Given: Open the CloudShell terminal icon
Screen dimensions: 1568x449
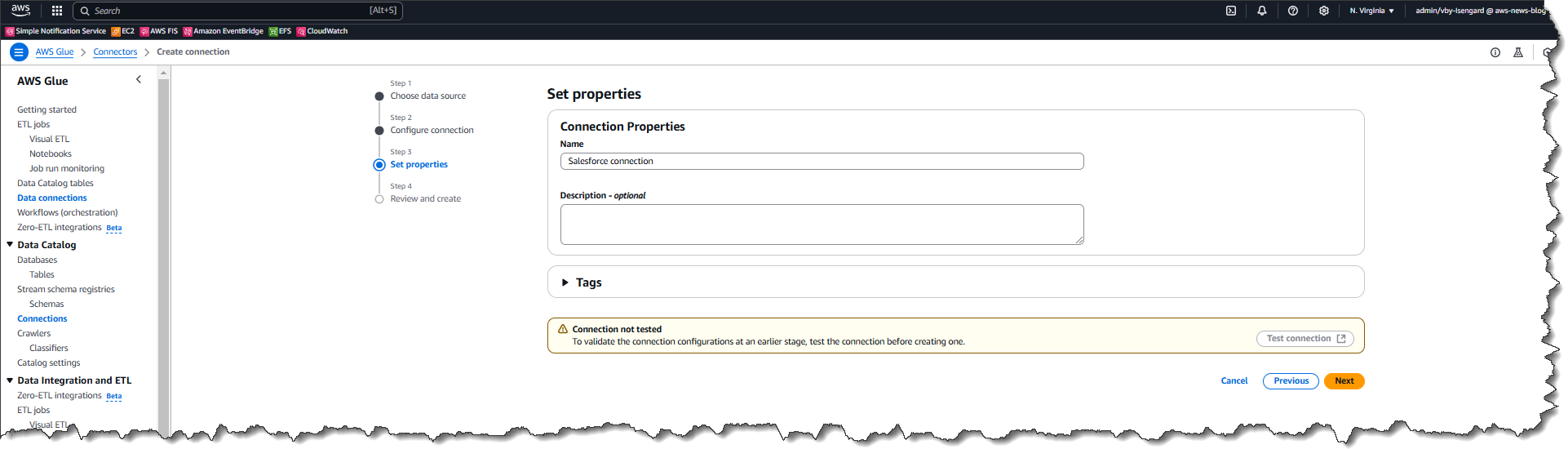Looking at the screenshot, I should 1231,11.
